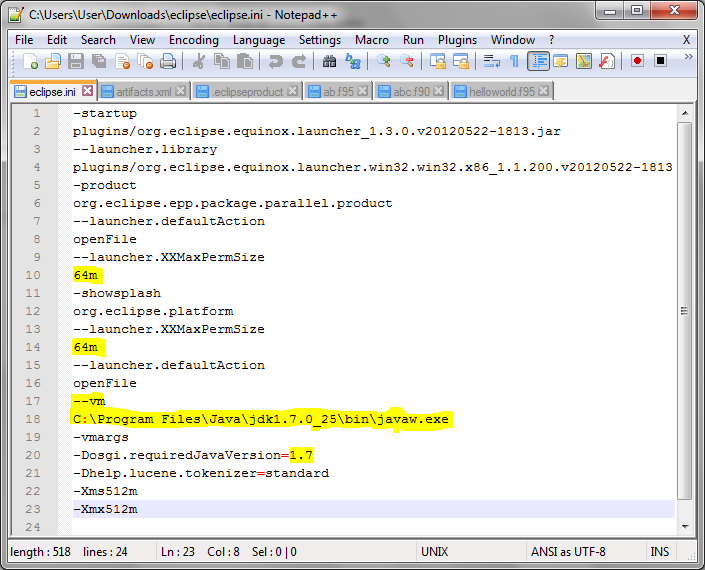Switch to the abc.f90 tab
Image resolution: width=705 pixels, height=570 pixels.
[411, 92]
